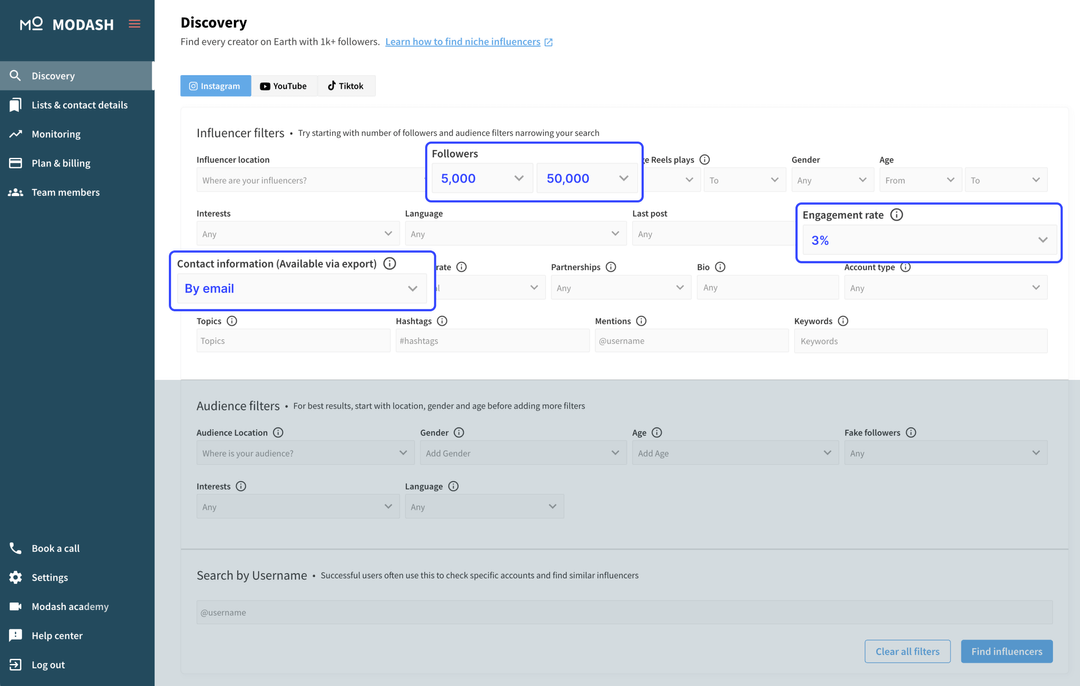Click the Modash academy video icon
Screen dimensions: 1080x686
pyautogui.click(x=15, y=606)
